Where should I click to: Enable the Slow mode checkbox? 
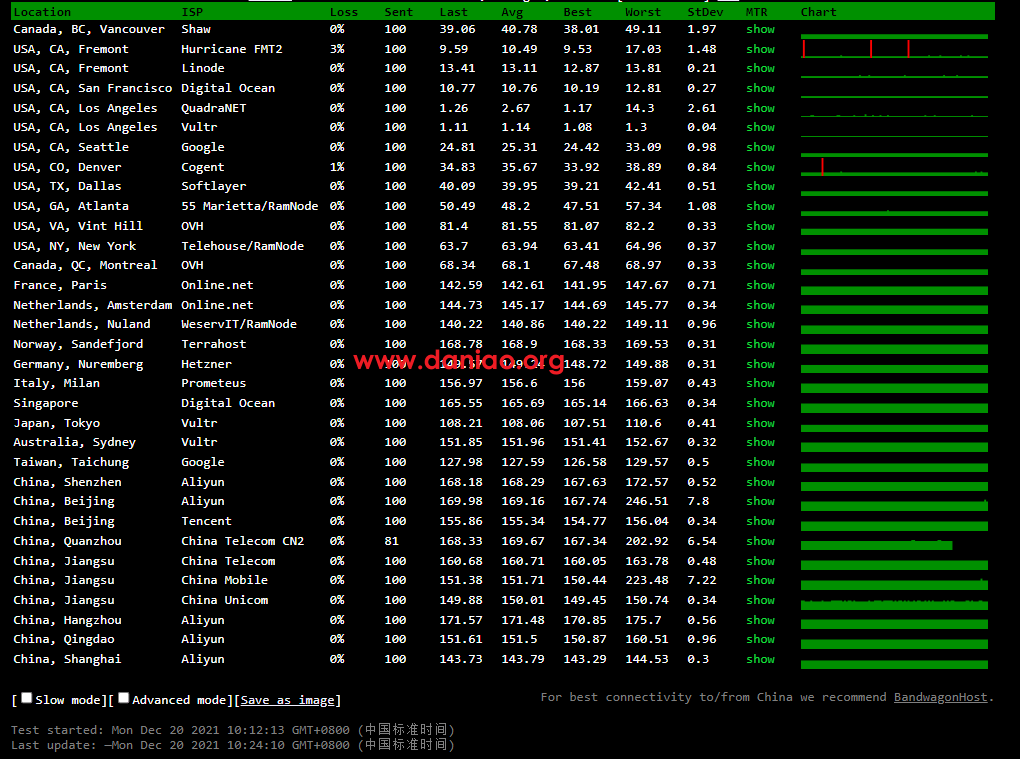point(27,698)
